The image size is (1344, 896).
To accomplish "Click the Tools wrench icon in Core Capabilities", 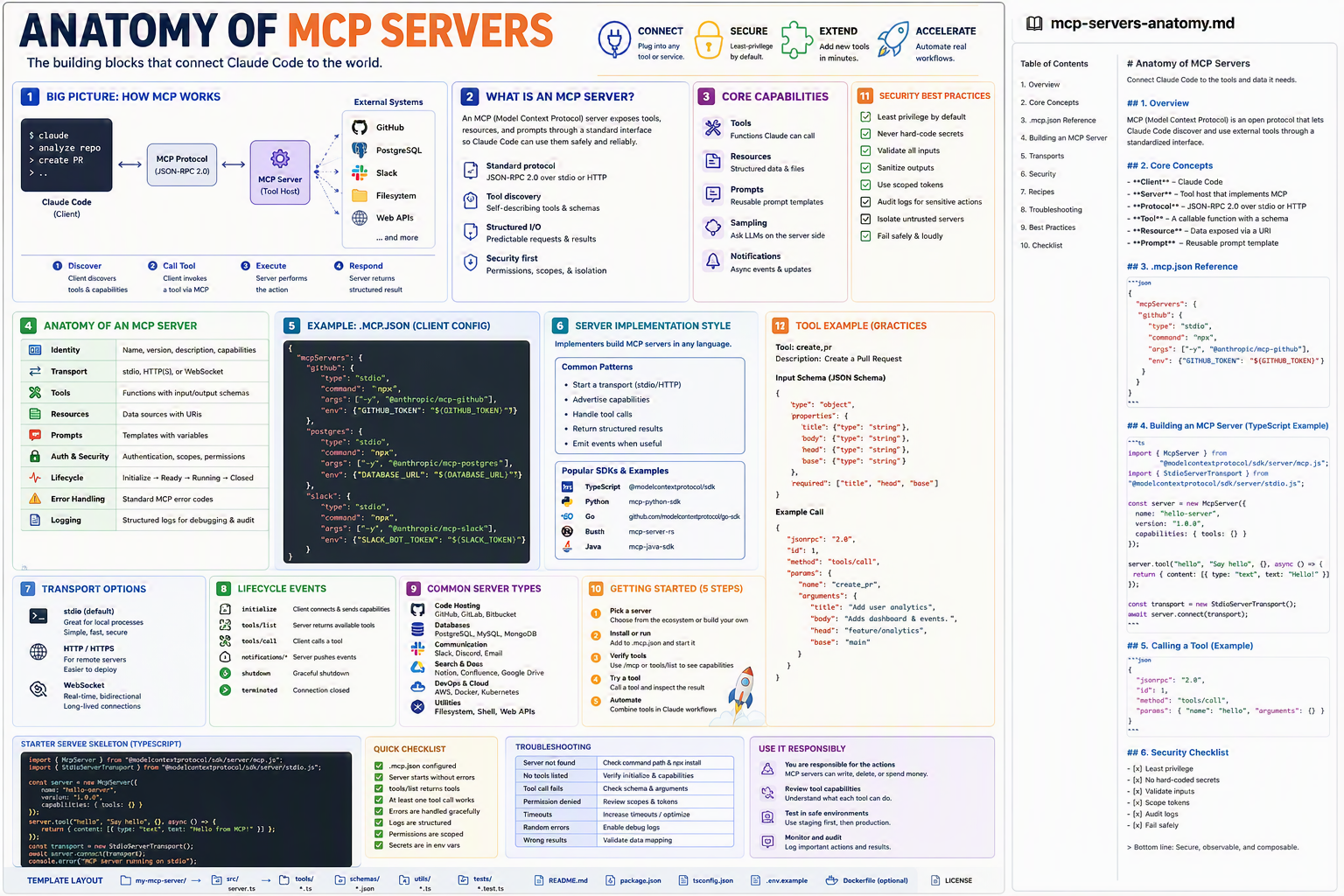I will [713, 129].
